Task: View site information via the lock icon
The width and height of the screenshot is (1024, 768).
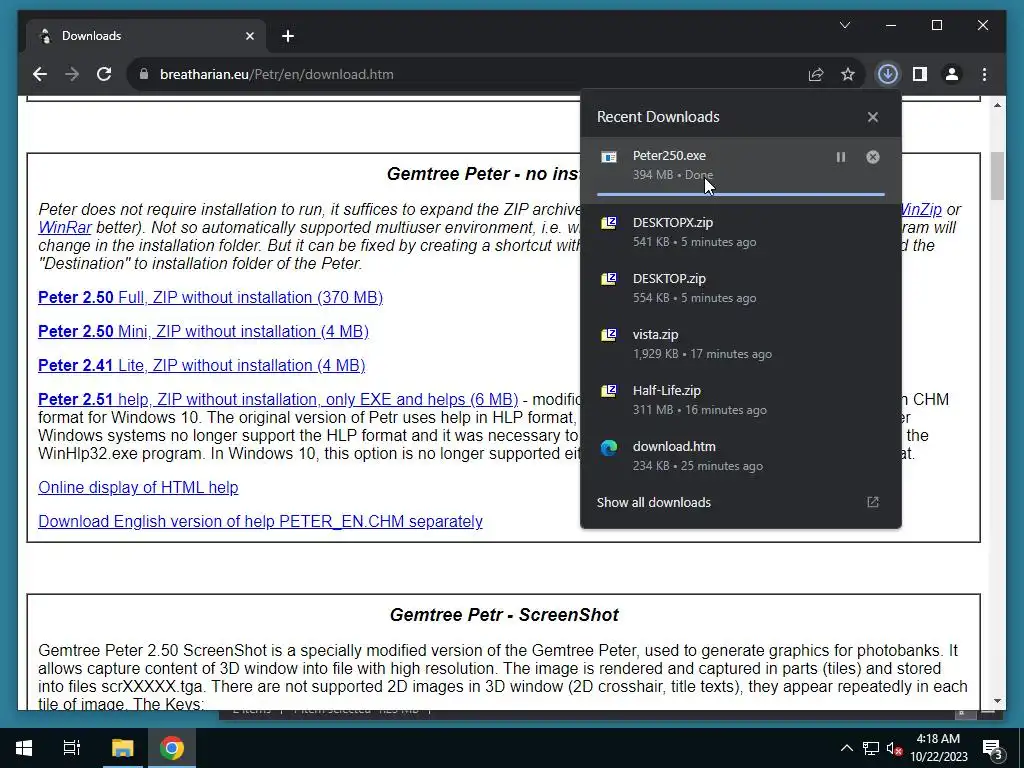Action: click(x=144, y=74)
